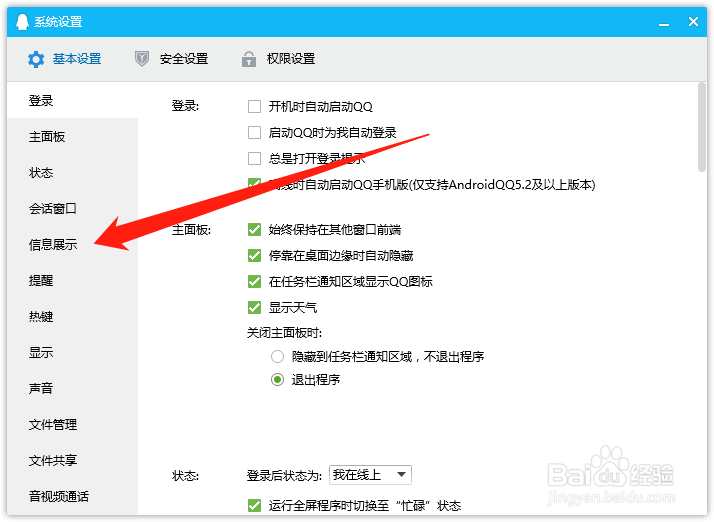Click the 系统设置 window title text
This screenshot has width=714, height=522.
[x=58, y=21]
